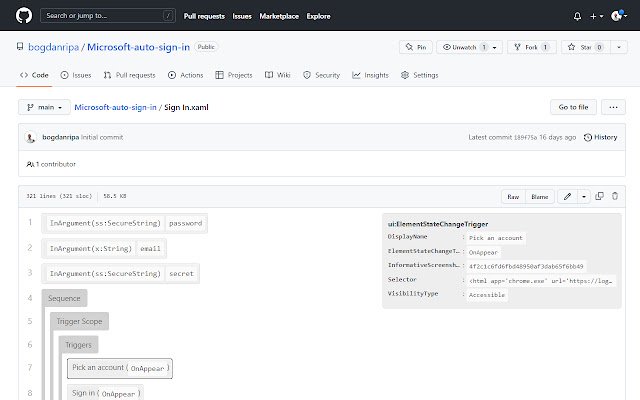The width and height of the screenshot is (640, 400).
Task: Click the Pick an account DisplayName value
Action: tap(496, 238)
